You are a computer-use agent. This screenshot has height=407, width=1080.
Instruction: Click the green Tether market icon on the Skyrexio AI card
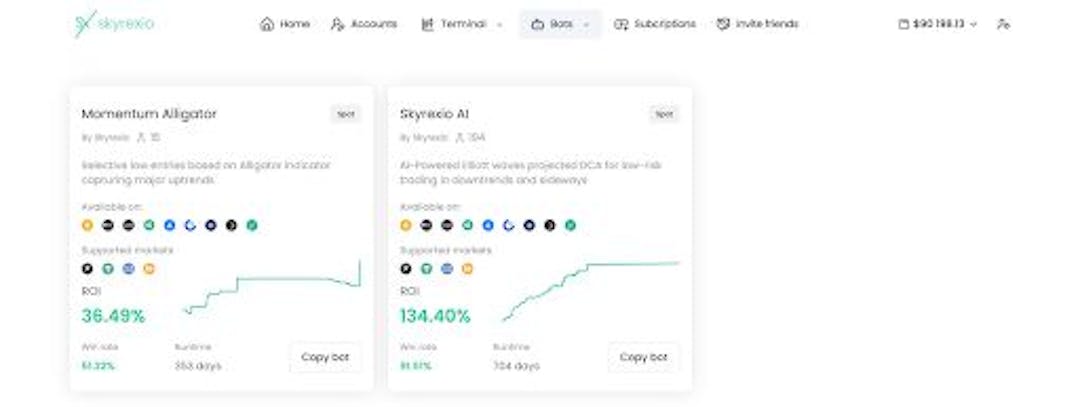426,269
